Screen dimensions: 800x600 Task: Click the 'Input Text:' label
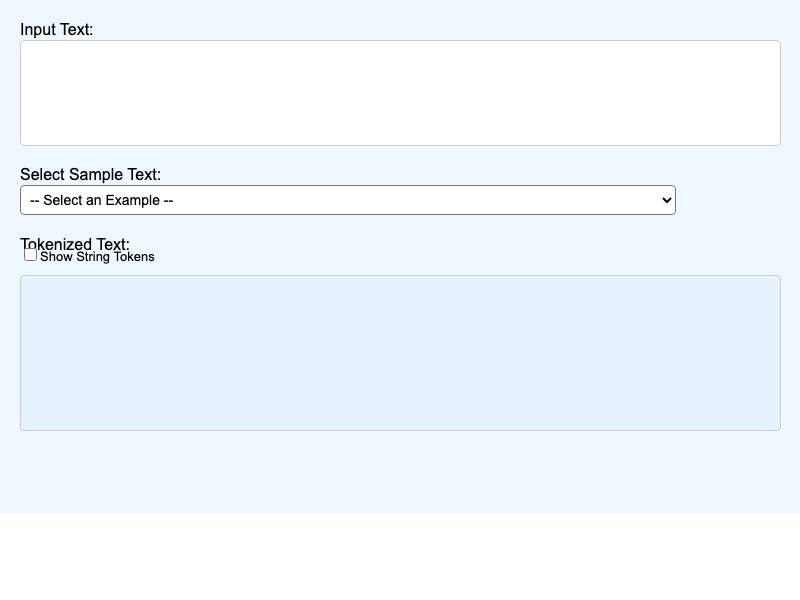[56, 29]
